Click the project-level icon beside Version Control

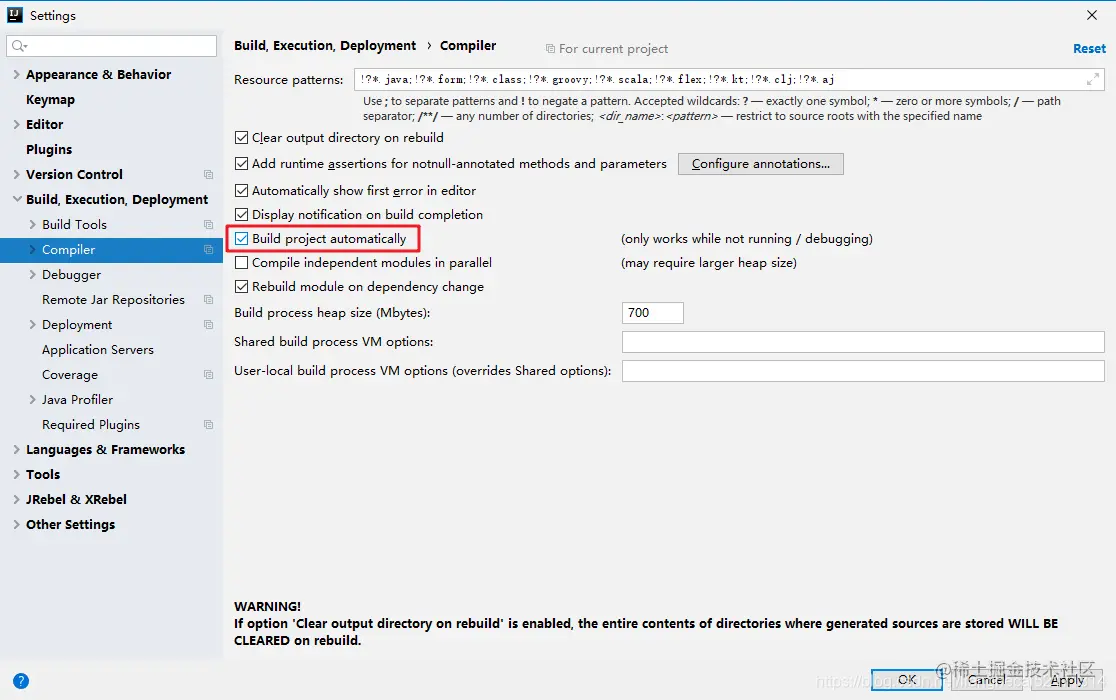209,174
